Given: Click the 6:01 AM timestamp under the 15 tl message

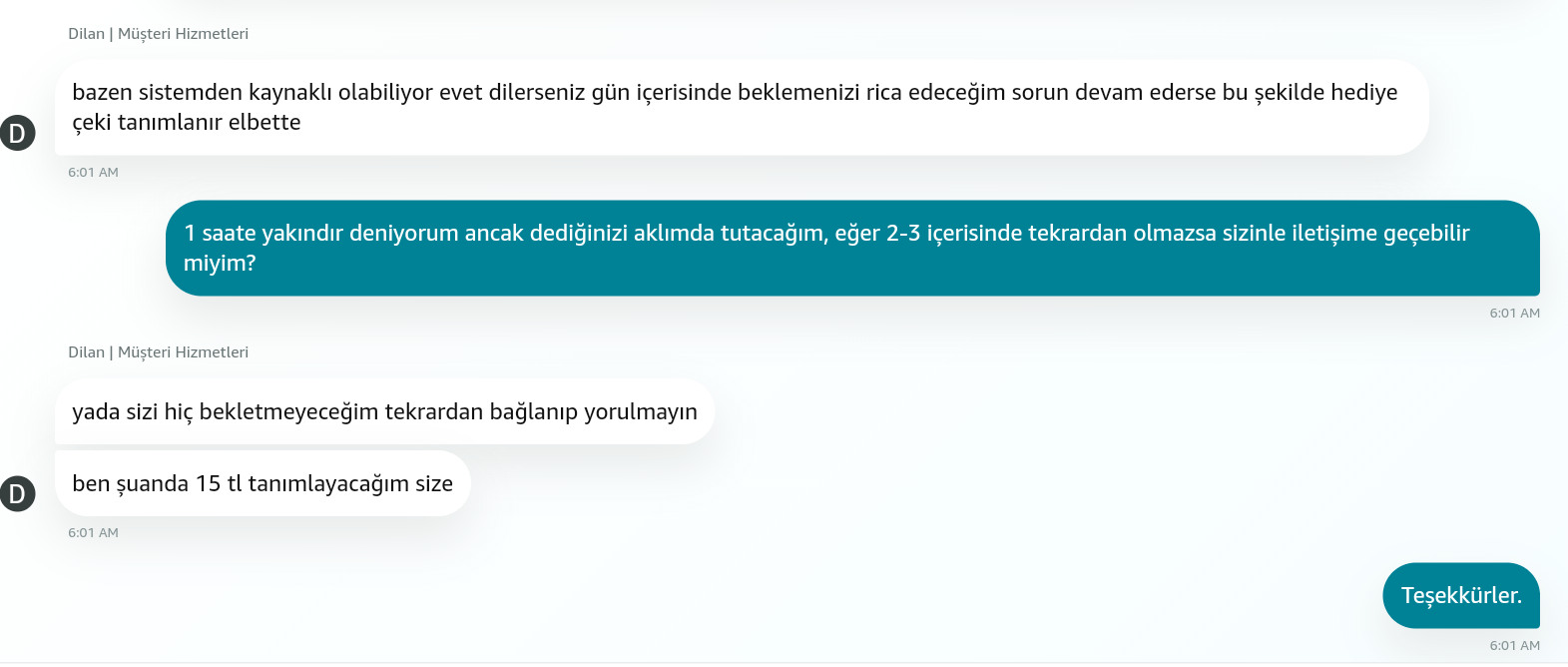Looking at the screenshot, I should pos(93,533).
